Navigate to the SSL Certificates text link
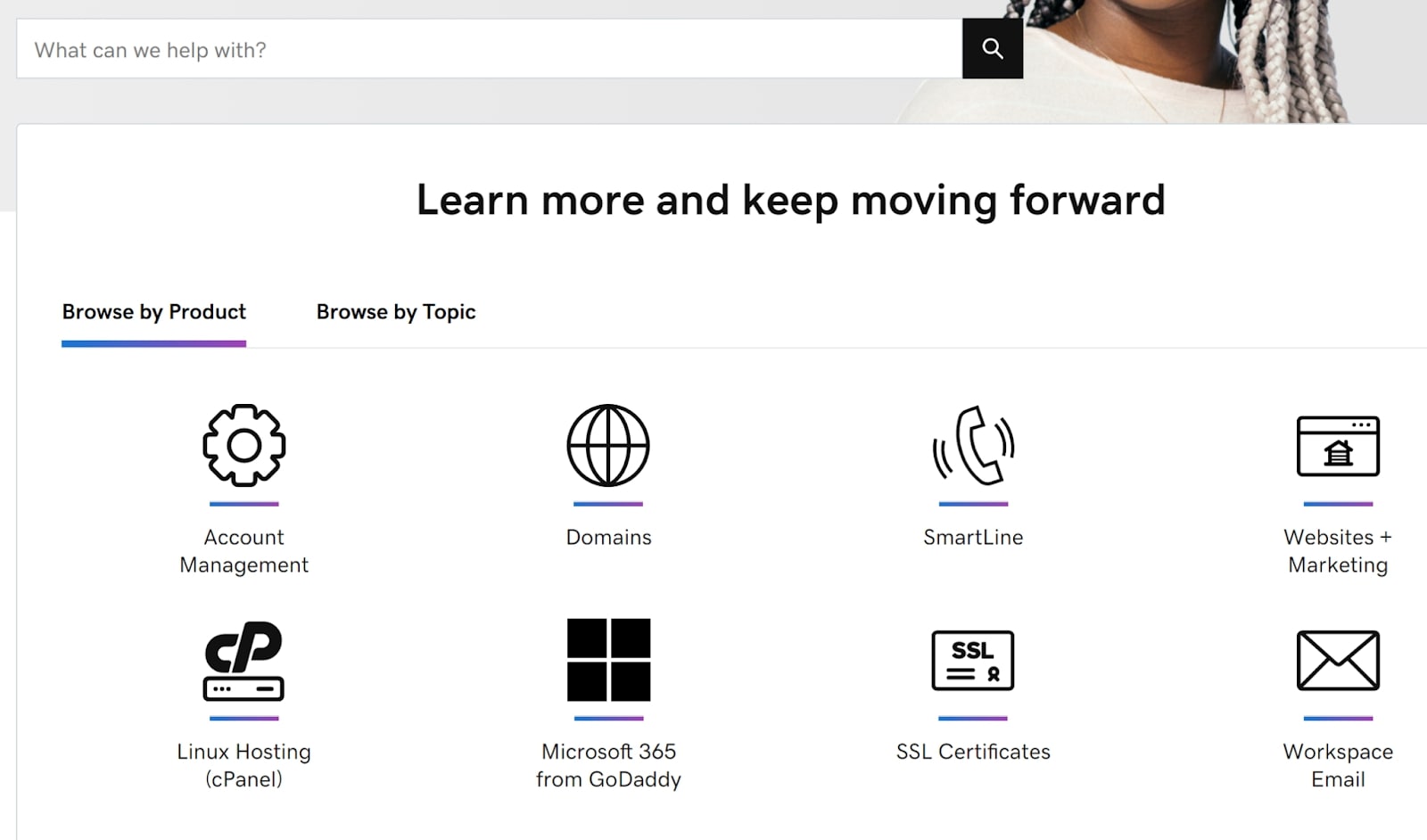 pos(973,752)
